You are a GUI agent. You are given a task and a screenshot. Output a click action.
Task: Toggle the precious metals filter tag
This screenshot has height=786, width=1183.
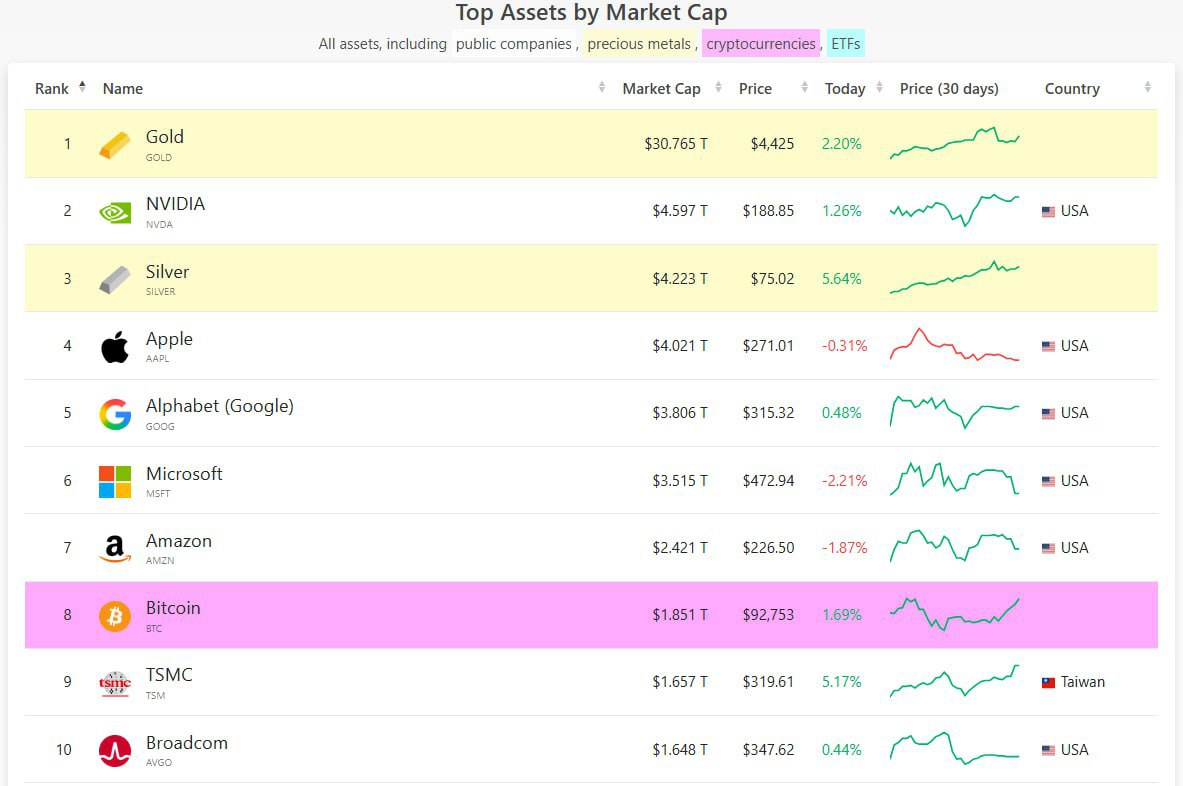[639, 44]
